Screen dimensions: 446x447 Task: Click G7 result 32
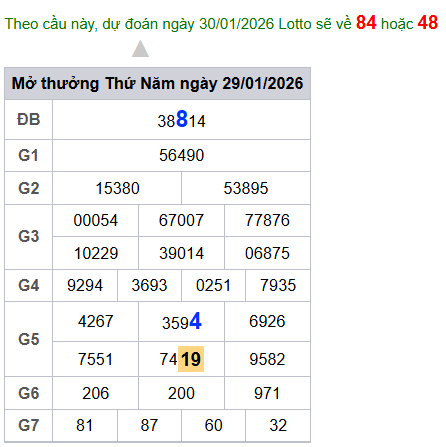278,426
